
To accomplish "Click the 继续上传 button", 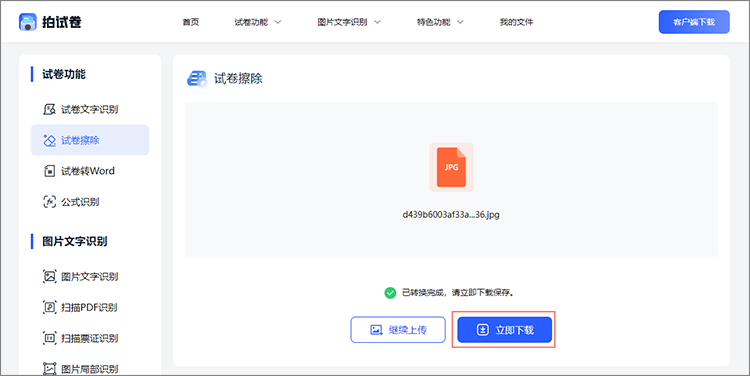I will 398,330.
